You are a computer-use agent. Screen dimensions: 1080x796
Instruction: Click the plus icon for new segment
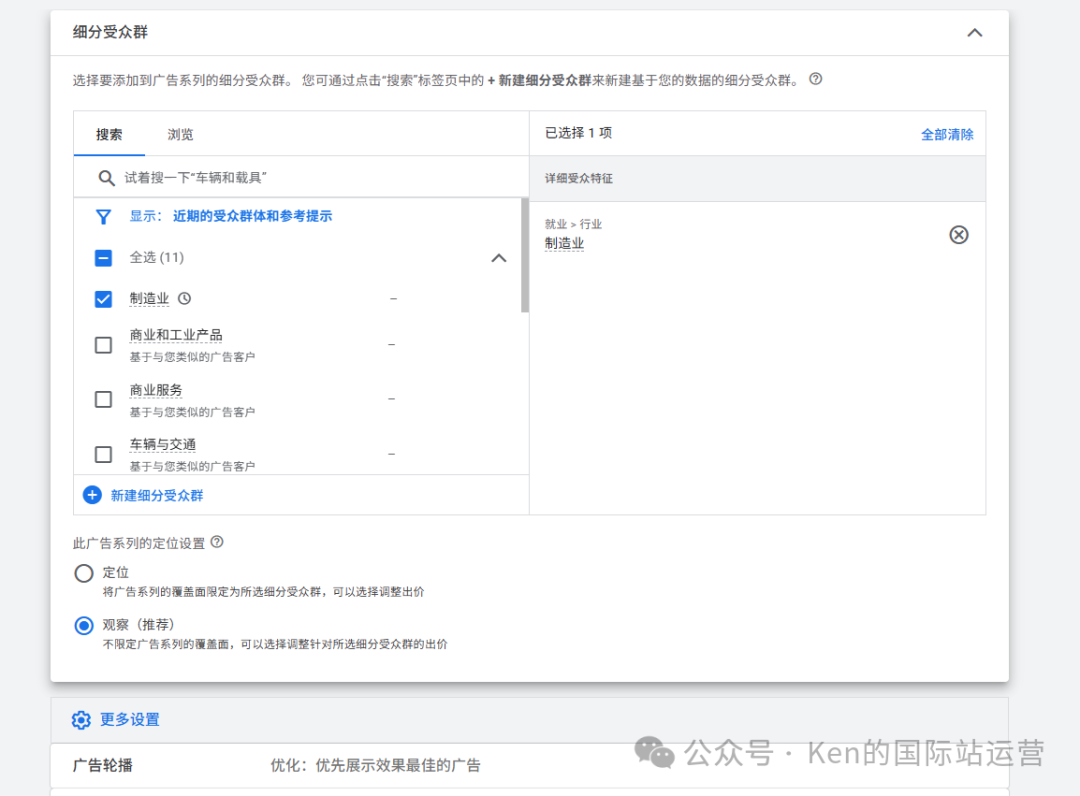coord(92,495)
